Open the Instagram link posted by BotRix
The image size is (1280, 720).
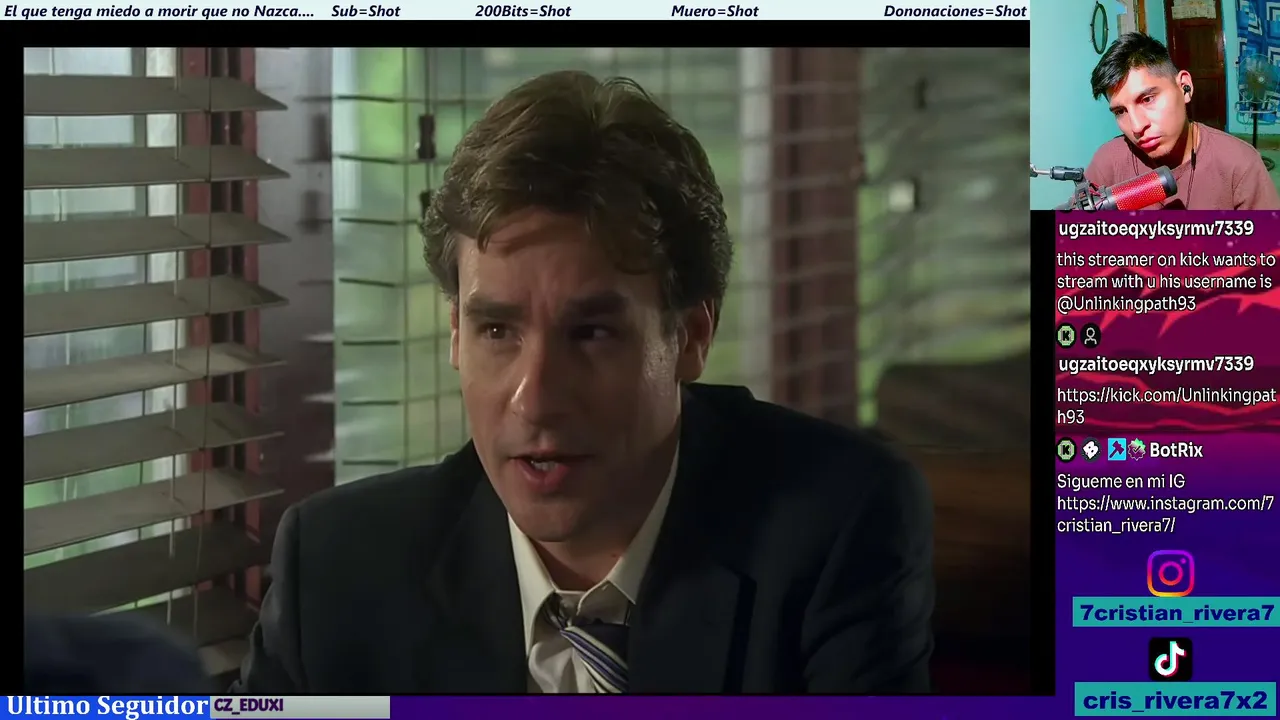pyautogui.click(x=1165, y=514)
